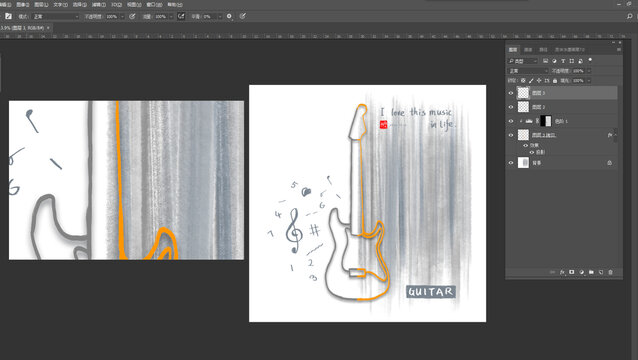
Task: Lock layer position icon
Action: (x=539, y=81)
